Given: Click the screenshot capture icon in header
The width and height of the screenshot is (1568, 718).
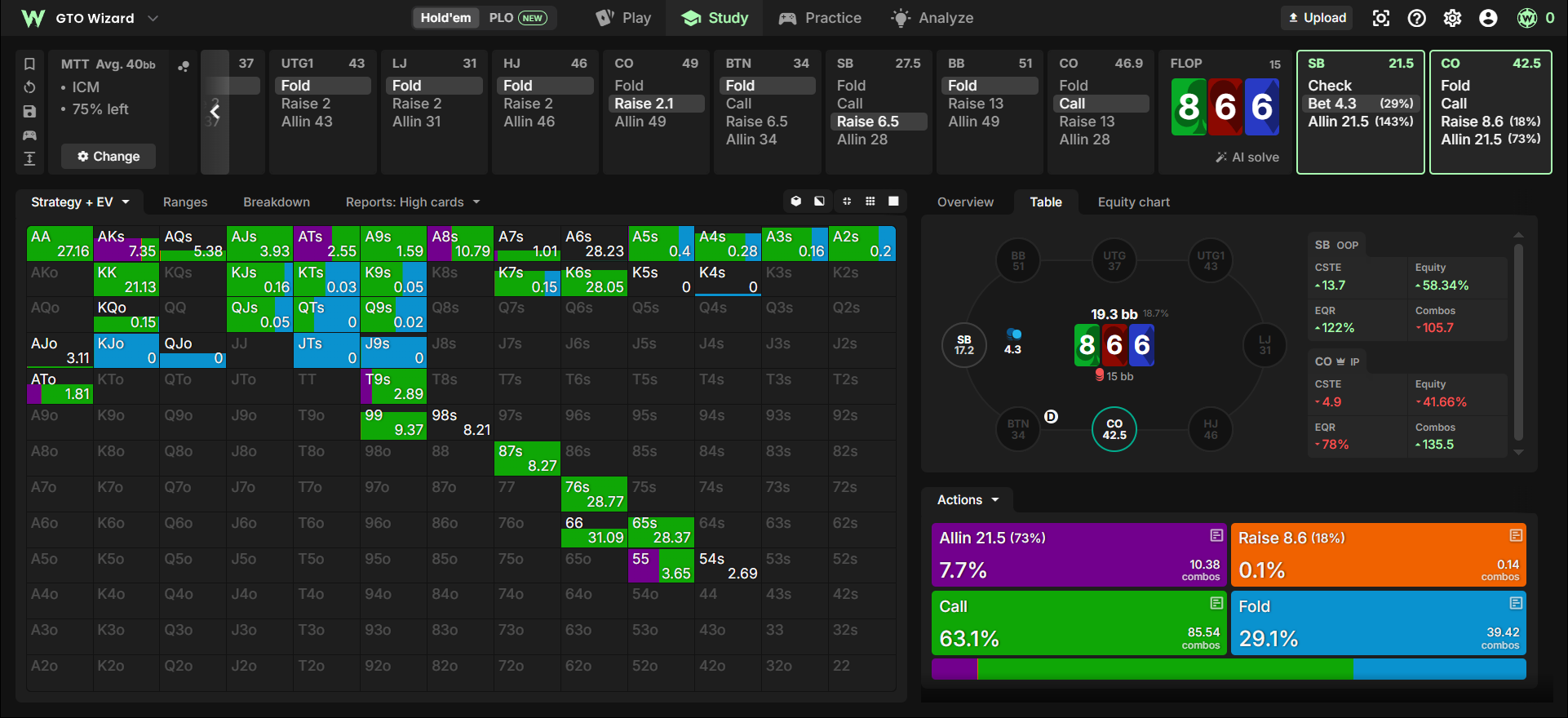Looking at the screenshot, I should (1381, 18).
